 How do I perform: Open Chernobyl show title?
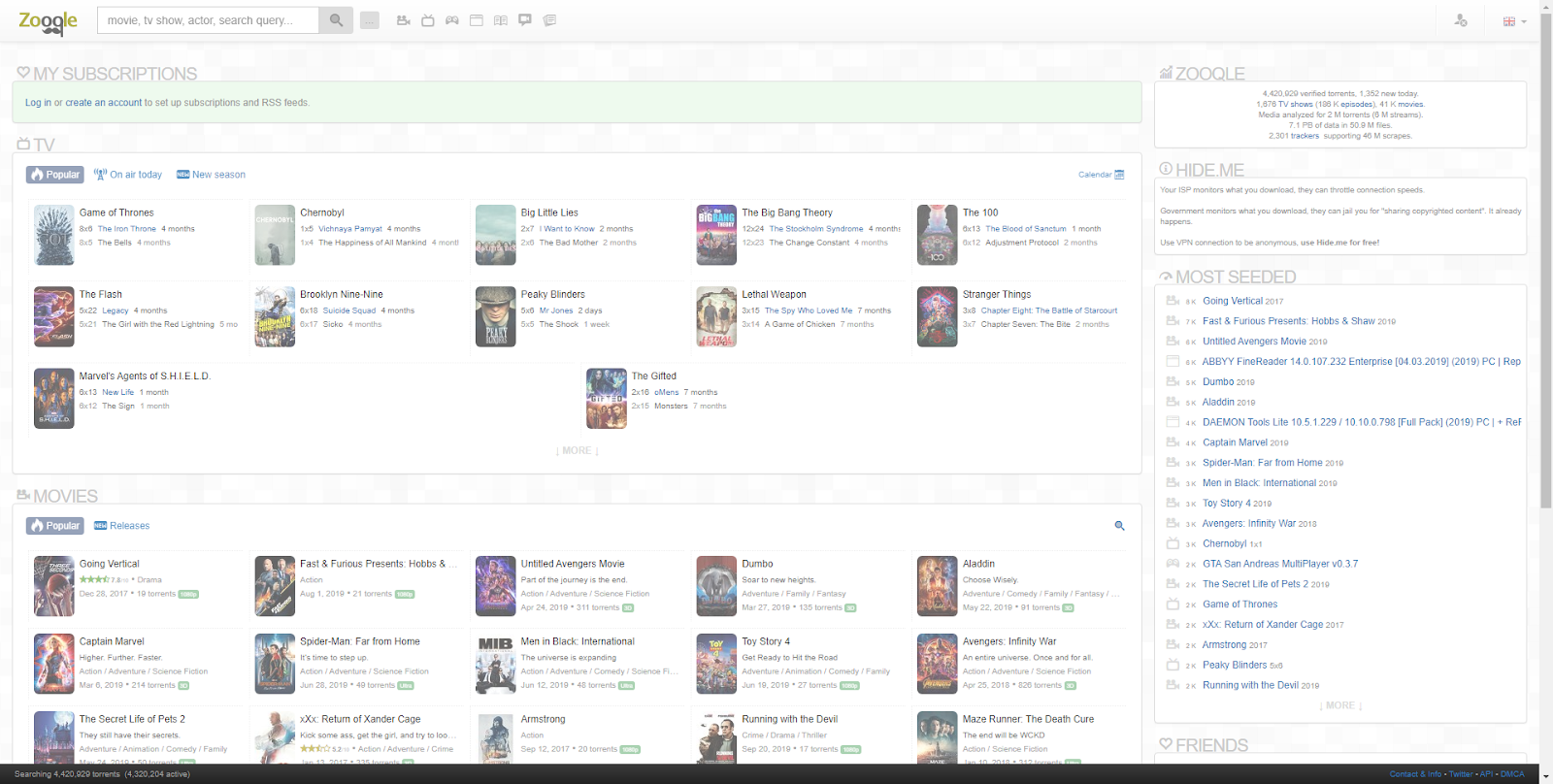[x=322, y=212]
